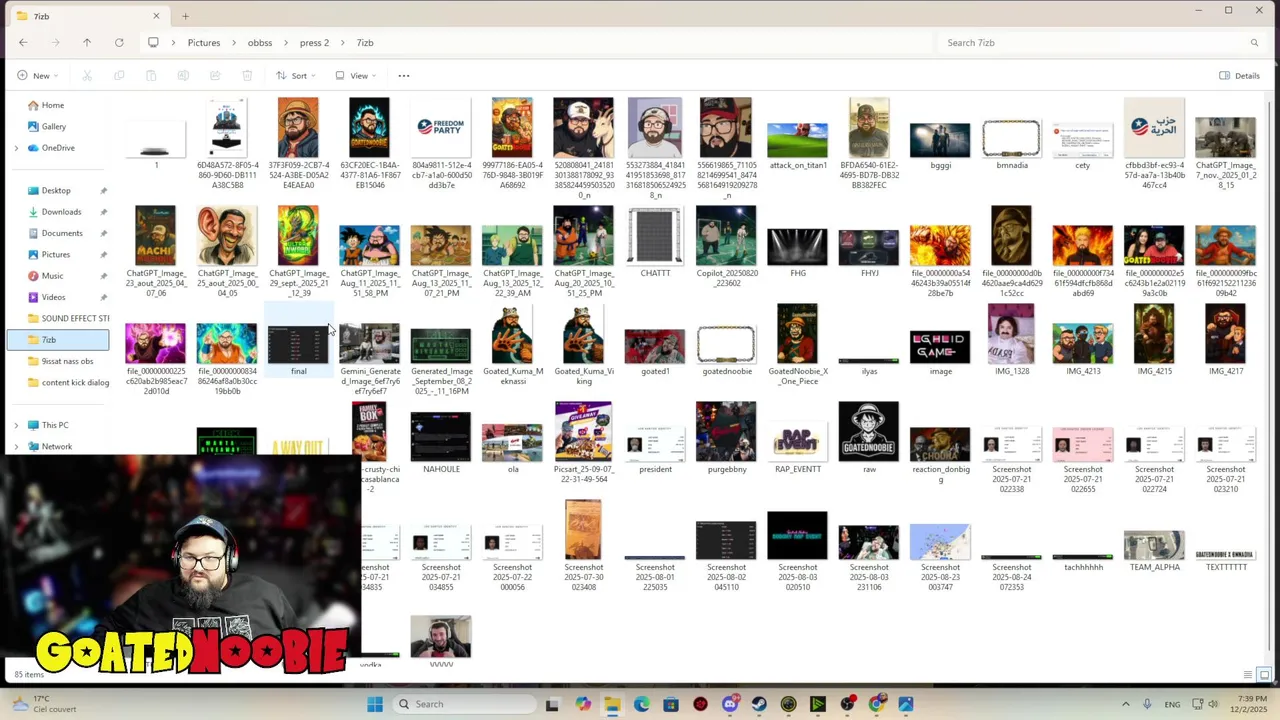Open Microsoft Edge from the taskbar

click(x=642, y=704)
